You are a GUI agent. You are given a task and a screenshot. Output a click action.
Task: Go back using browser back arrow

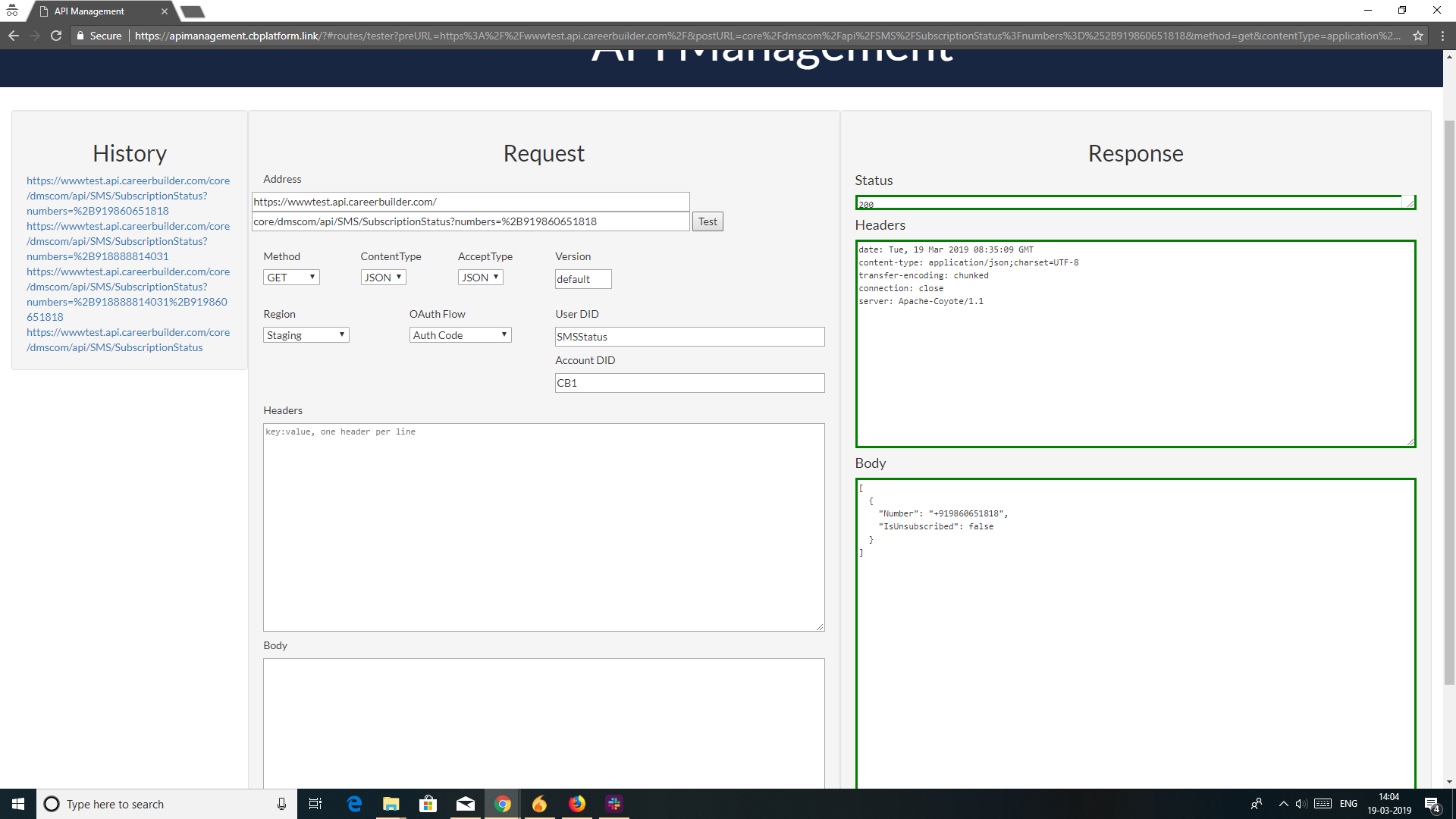coord(14,36)
